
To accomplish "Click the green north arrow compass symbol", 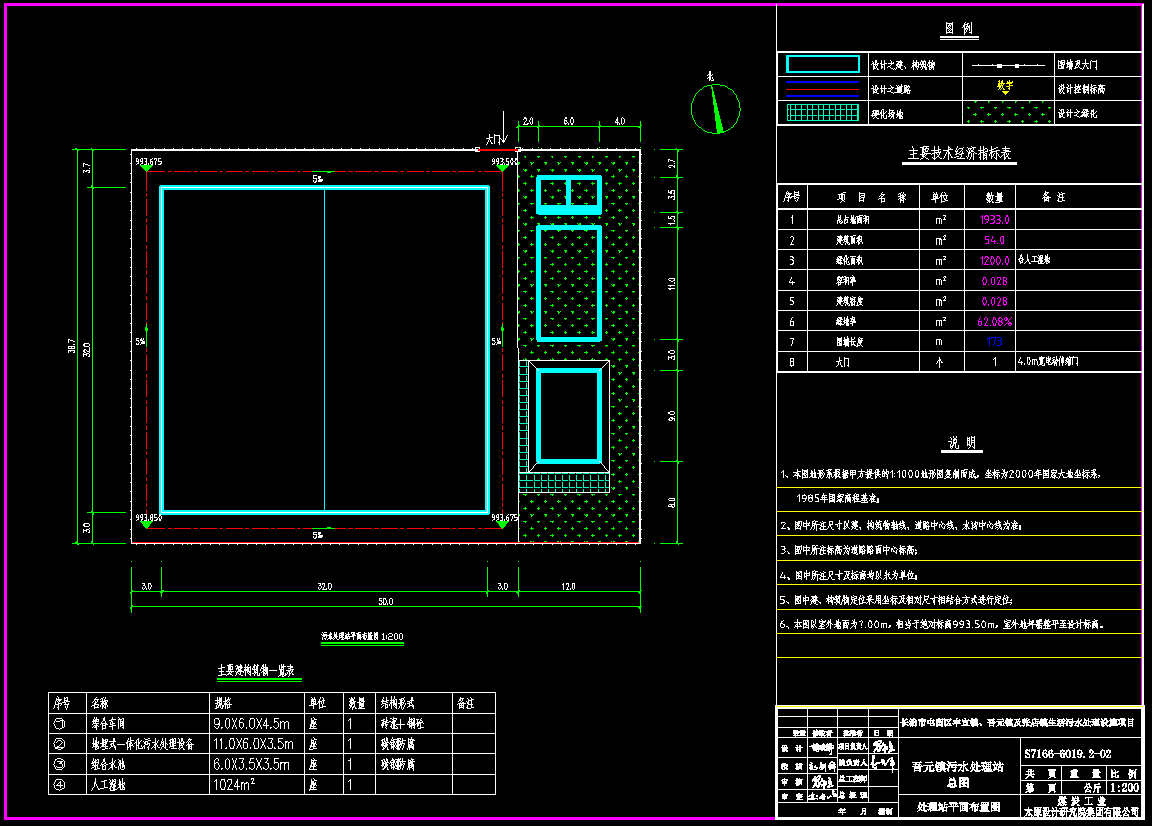I will coord(715,108).
